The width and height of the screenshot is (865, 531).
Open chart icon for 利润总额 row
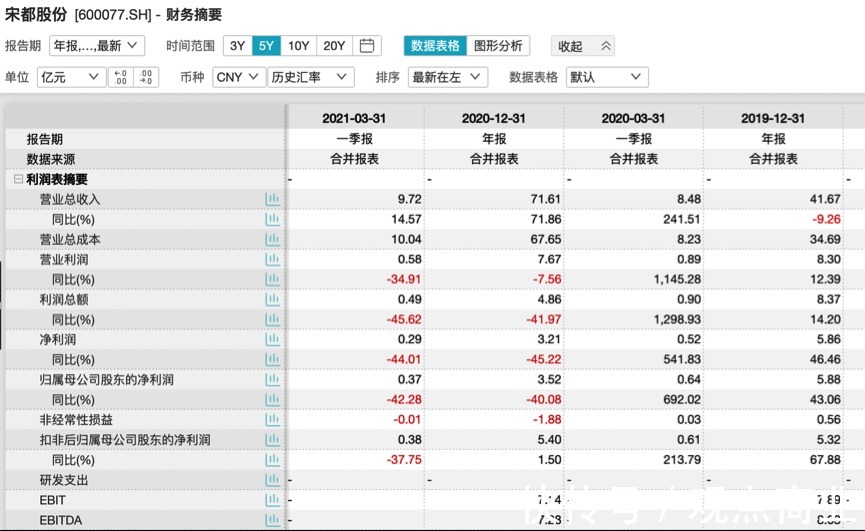click(273, 299)
